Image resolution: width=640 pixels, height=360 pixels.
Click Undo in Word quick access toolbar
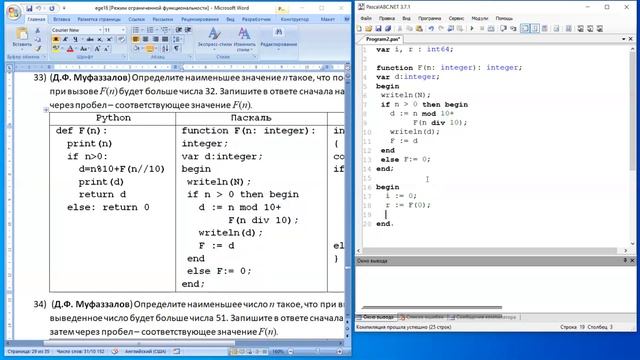pos(38,8)
